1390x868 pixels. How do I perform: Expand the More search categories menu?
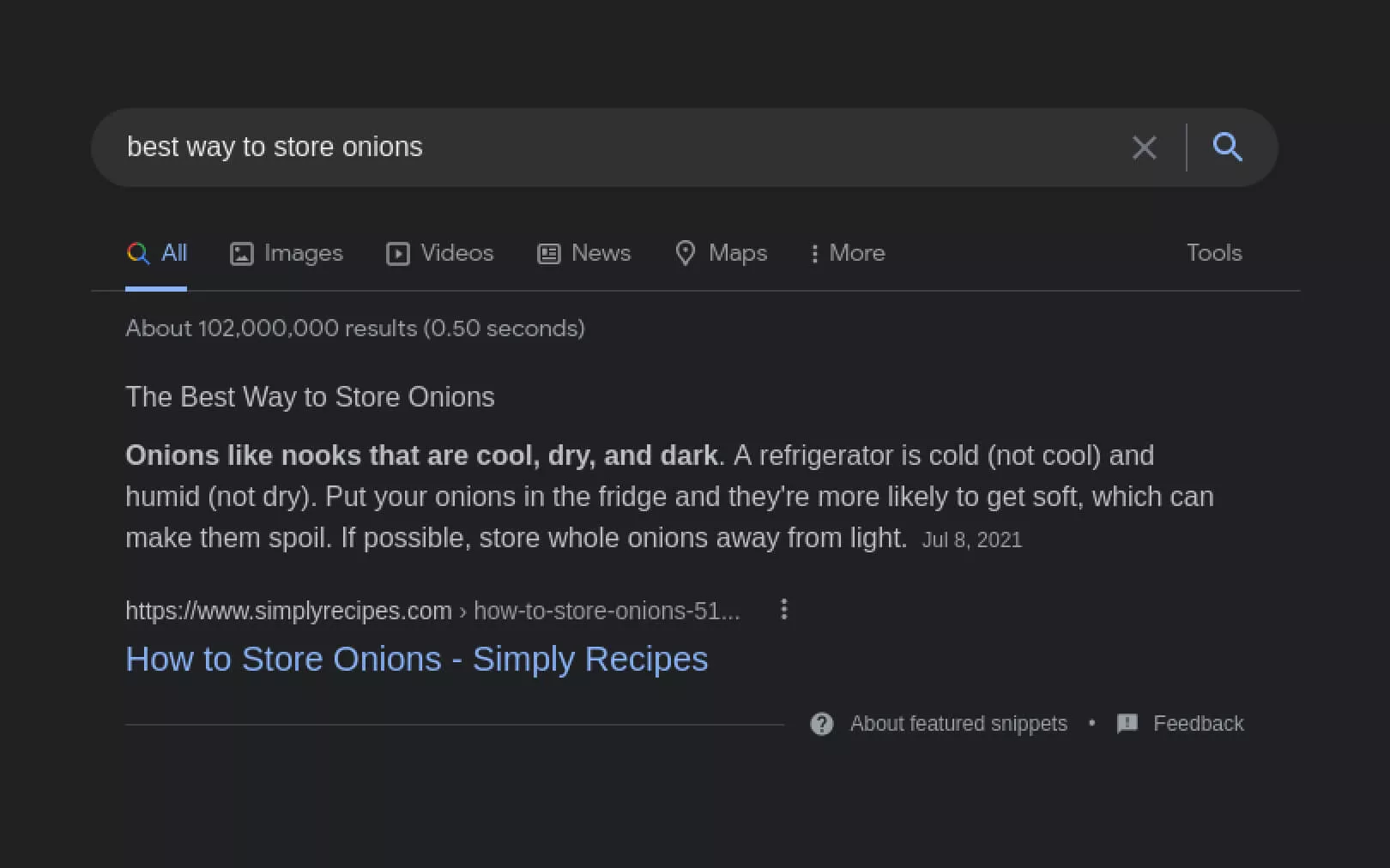pyautogui.click(x=848, y=253)
